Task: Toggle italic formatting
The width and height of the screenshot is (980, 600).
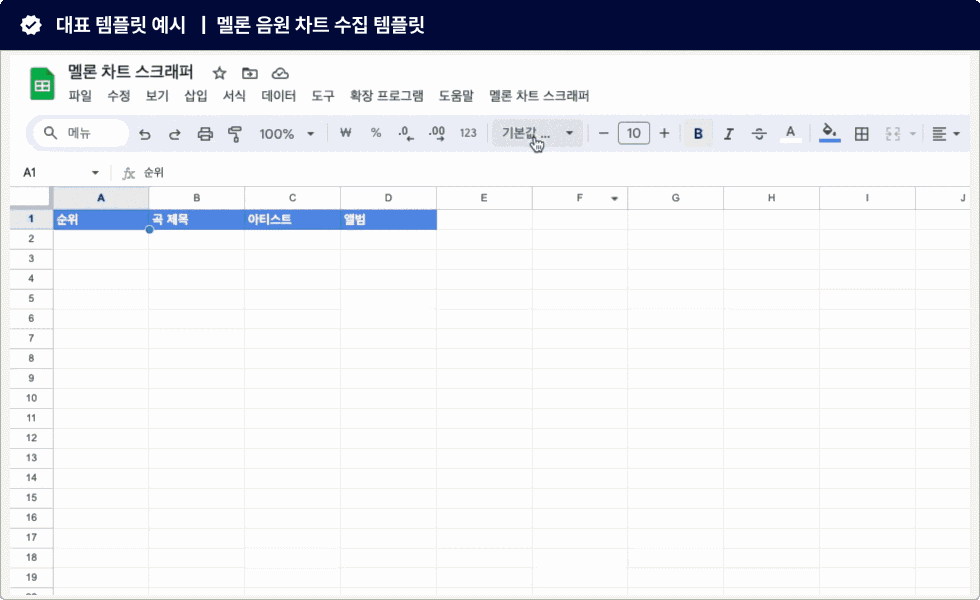Action: (729, 134)
